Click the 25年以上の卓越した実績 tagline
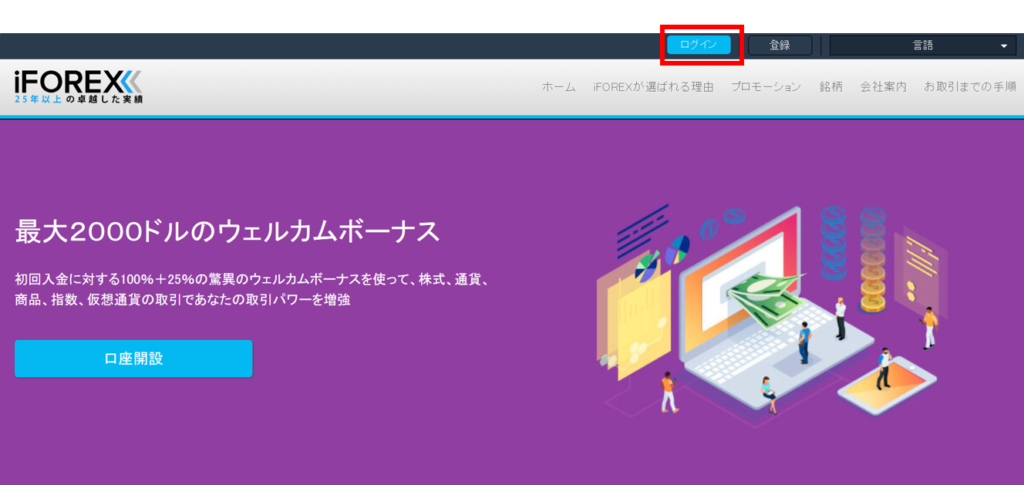 [x=78, y=100]
